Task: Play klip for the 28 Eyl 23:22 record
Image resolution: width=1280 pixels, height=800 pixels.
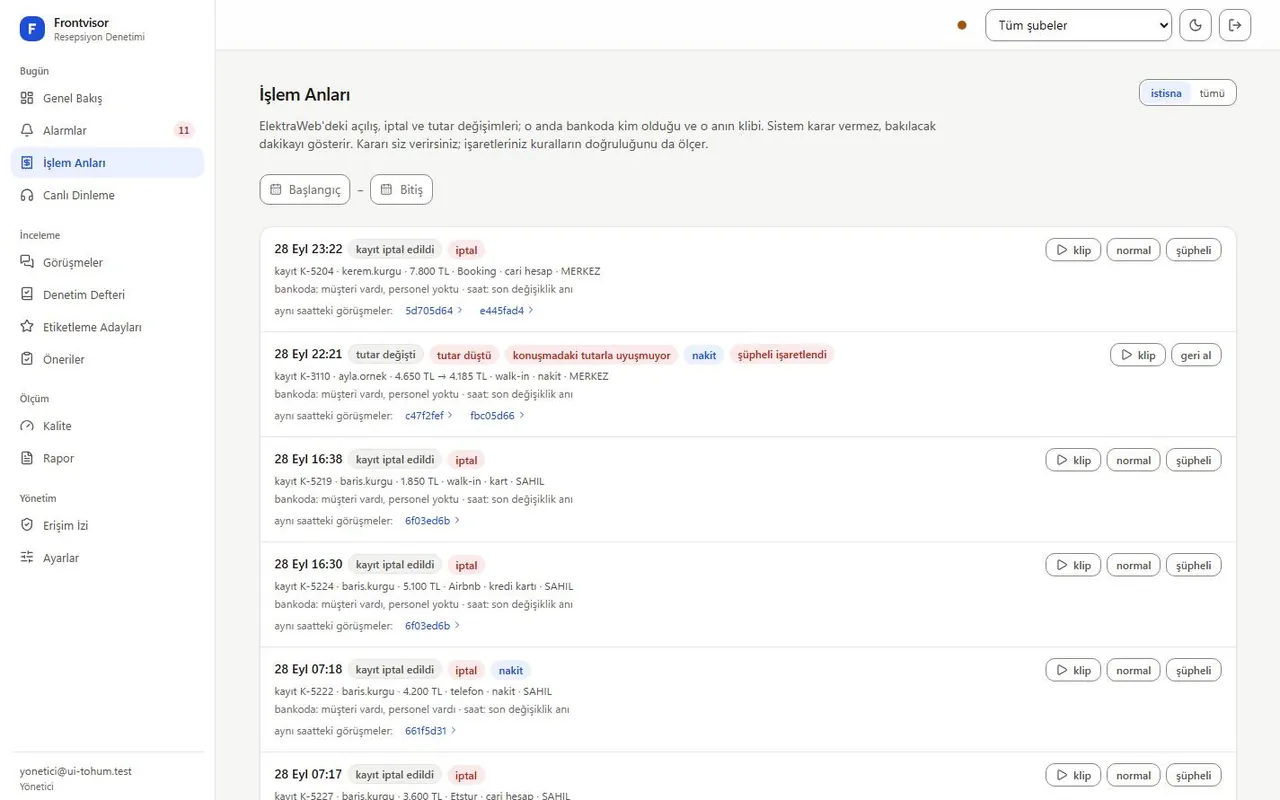Action: [x=1073, y=250]
